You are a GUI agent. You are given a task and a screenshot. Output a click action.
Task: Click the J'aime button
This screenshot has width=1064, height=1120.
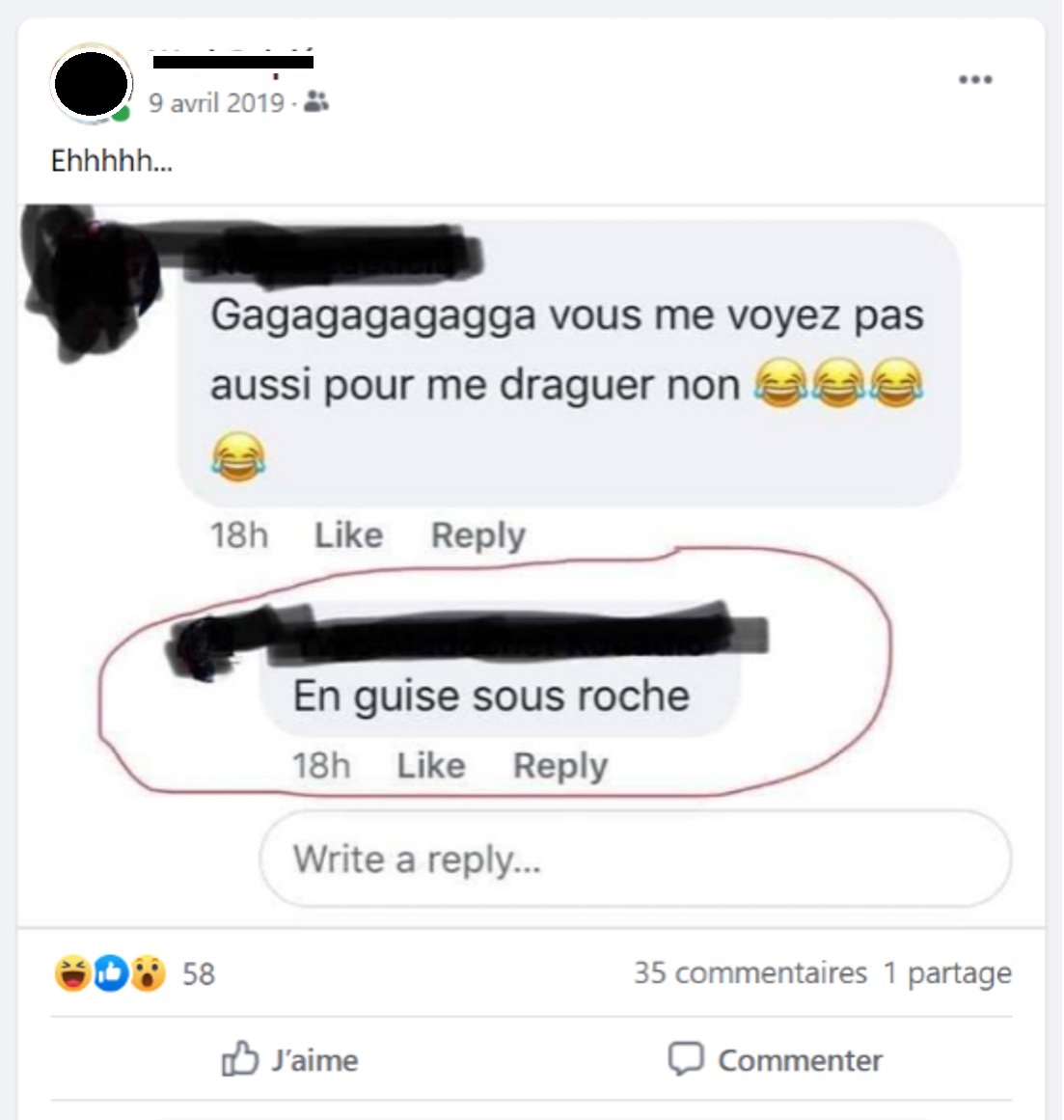(290, 1059)
